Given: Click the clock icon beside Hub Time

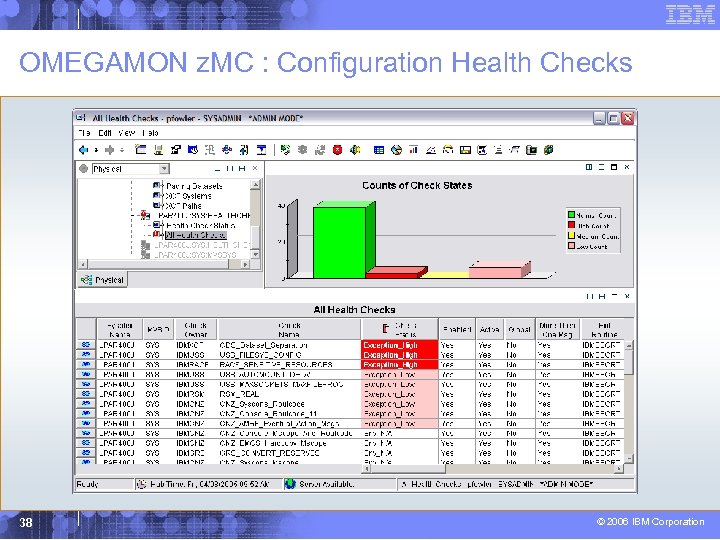Looking at the screenshot, I should (x=142, y=484).
